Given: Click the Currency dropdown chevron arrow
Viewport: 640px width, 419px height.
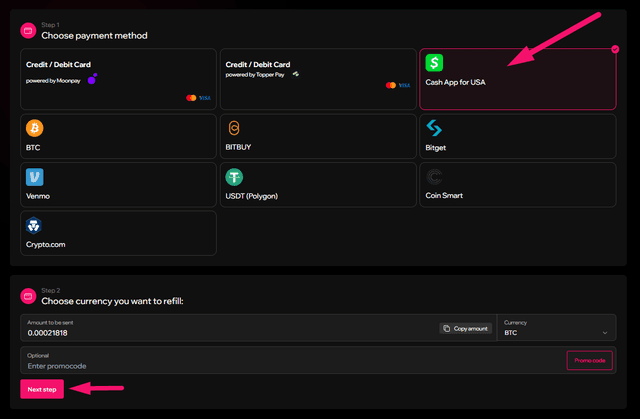Looking at the screenshot, I should point(605,333).
